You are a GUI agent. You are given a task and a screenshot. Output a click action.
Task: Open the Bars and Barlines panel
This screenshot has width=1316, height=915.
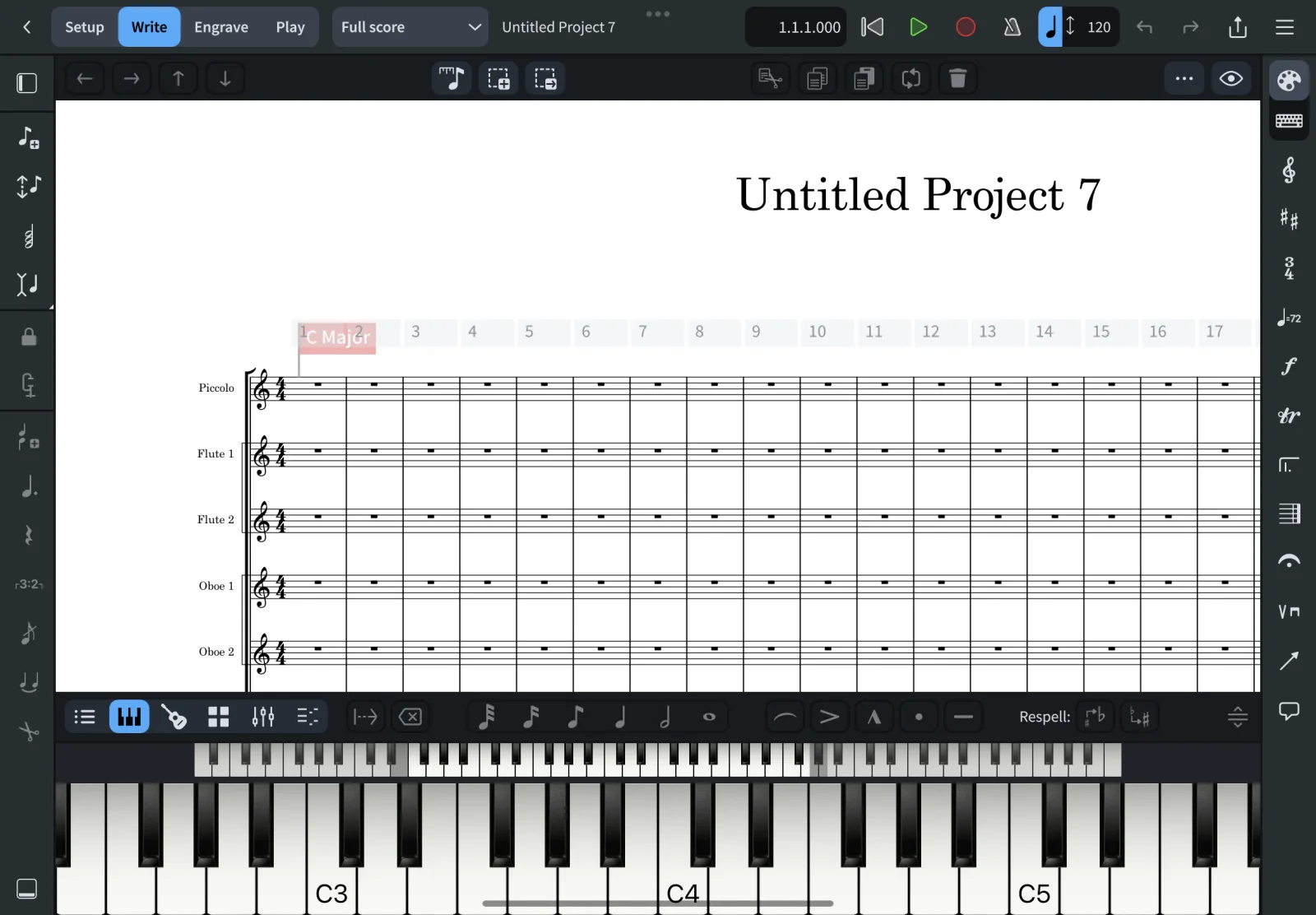(x=1289, y=513)
